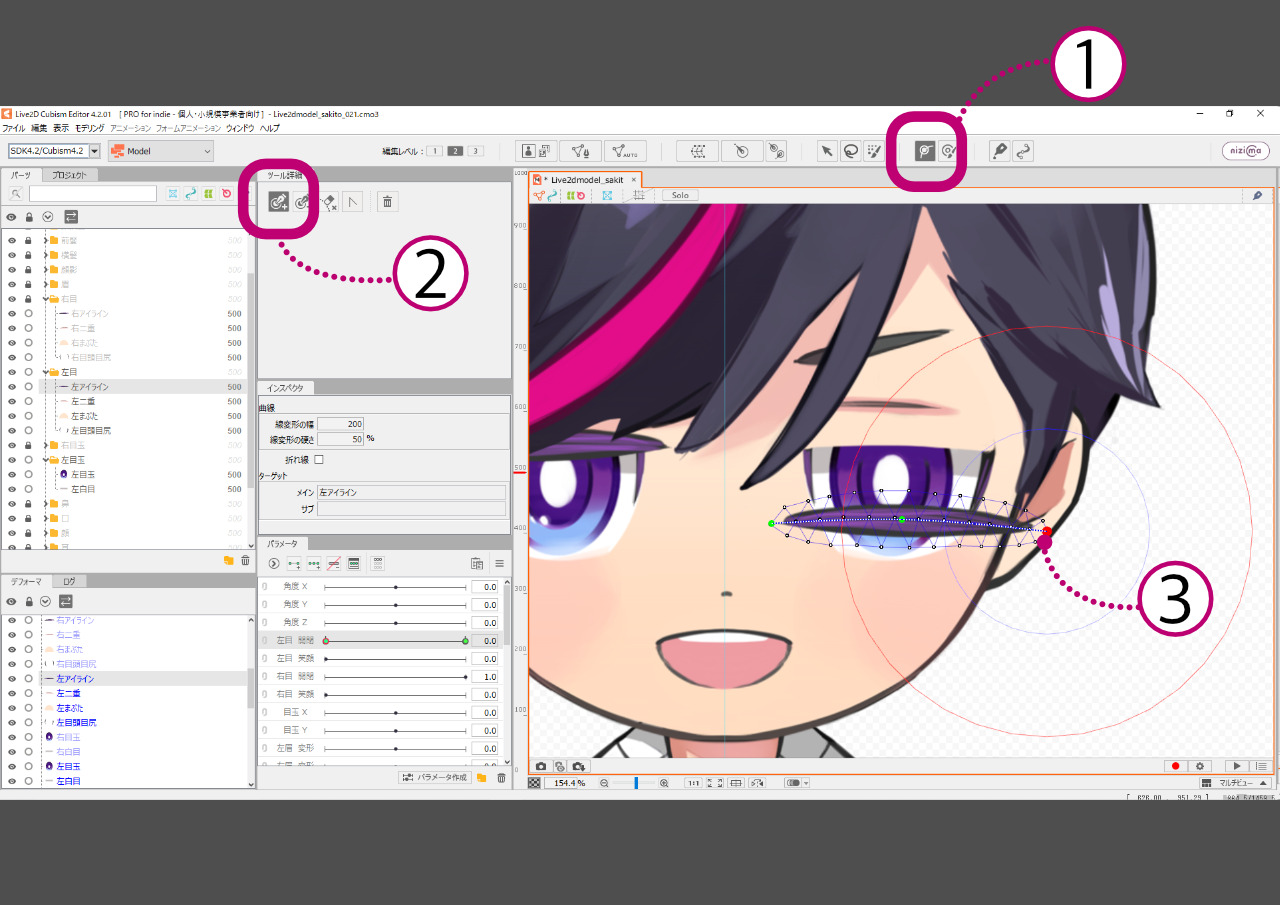Create rotation deformer icon
Viewport: 1280px width, 905px height.
[x=741, y=151]
